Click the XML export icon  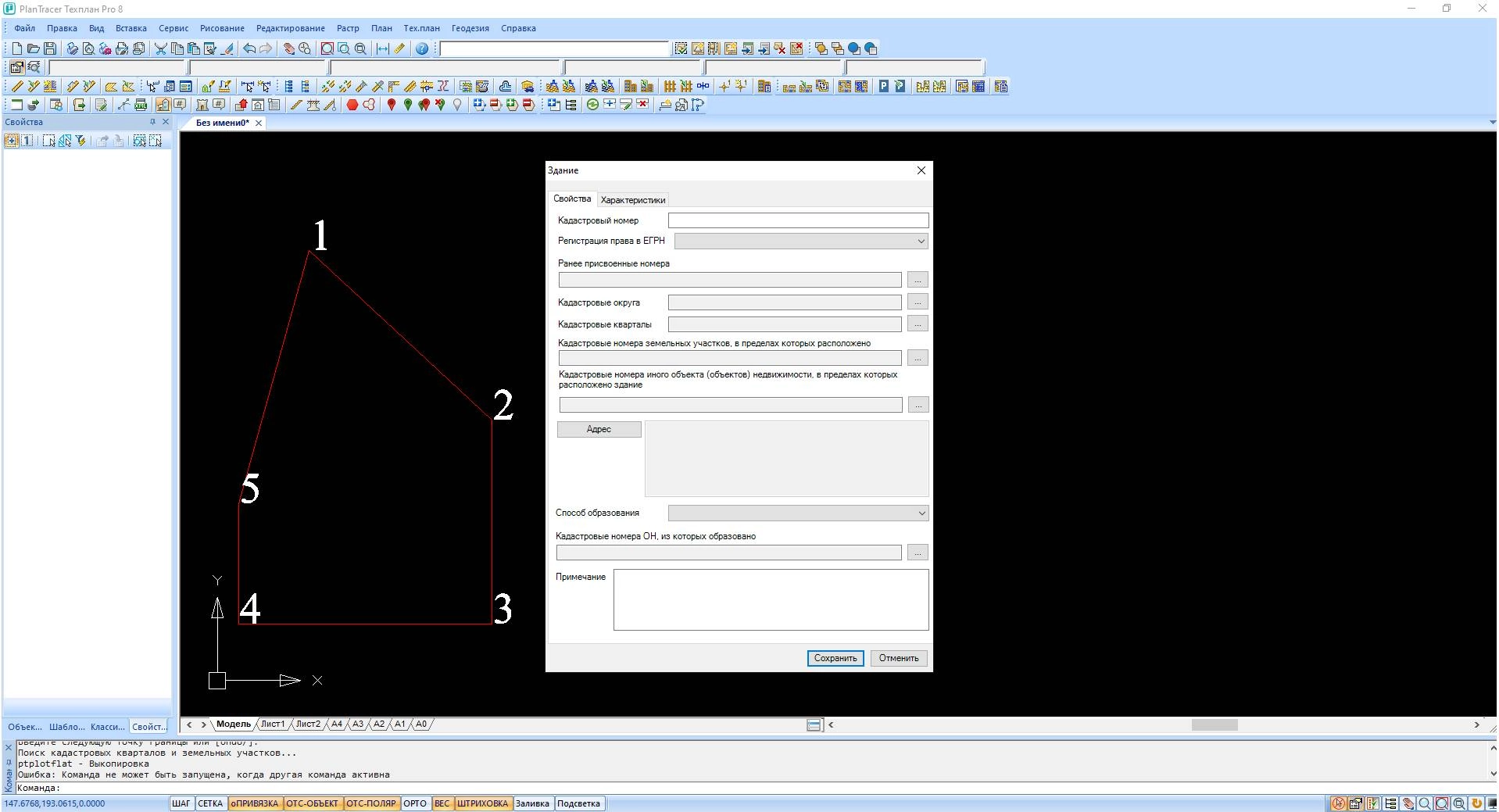click(141, 105)
